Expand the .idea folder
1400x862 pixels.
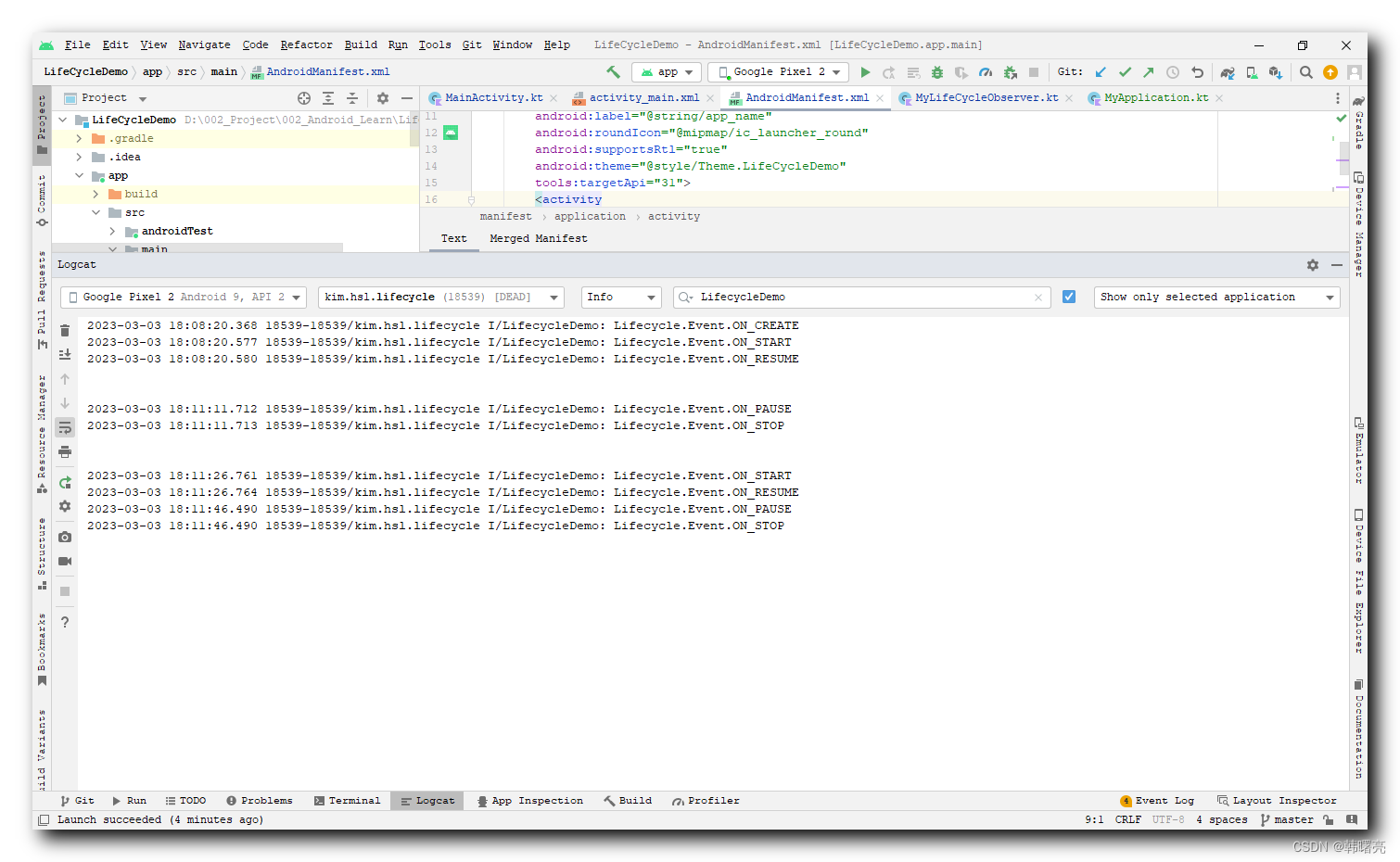[79, 158]
